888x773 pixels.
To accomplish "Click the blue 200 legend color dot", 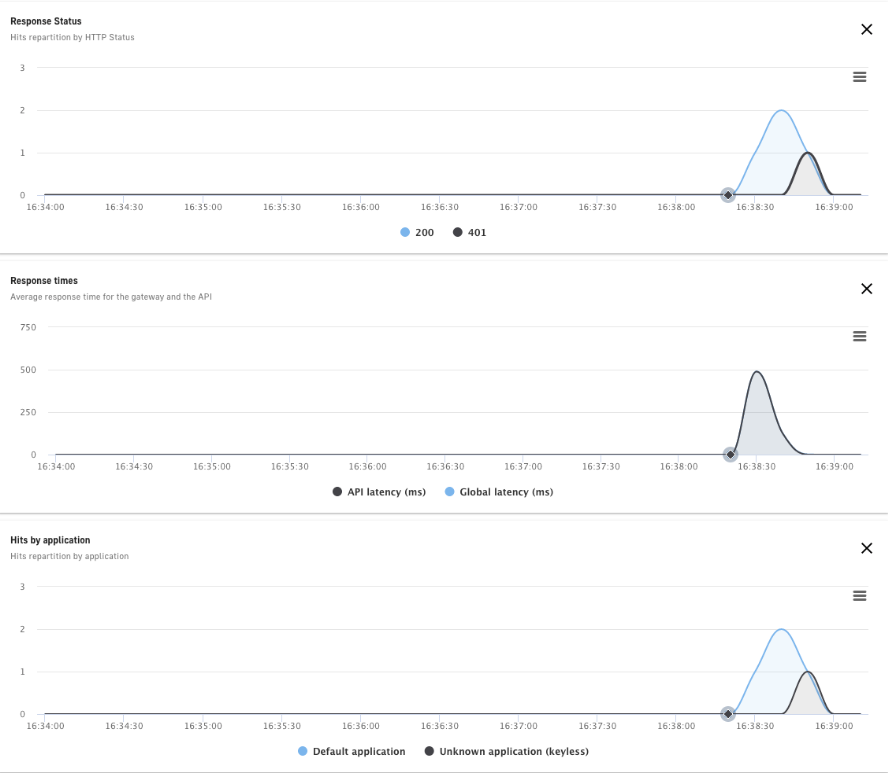I will 405,232.
